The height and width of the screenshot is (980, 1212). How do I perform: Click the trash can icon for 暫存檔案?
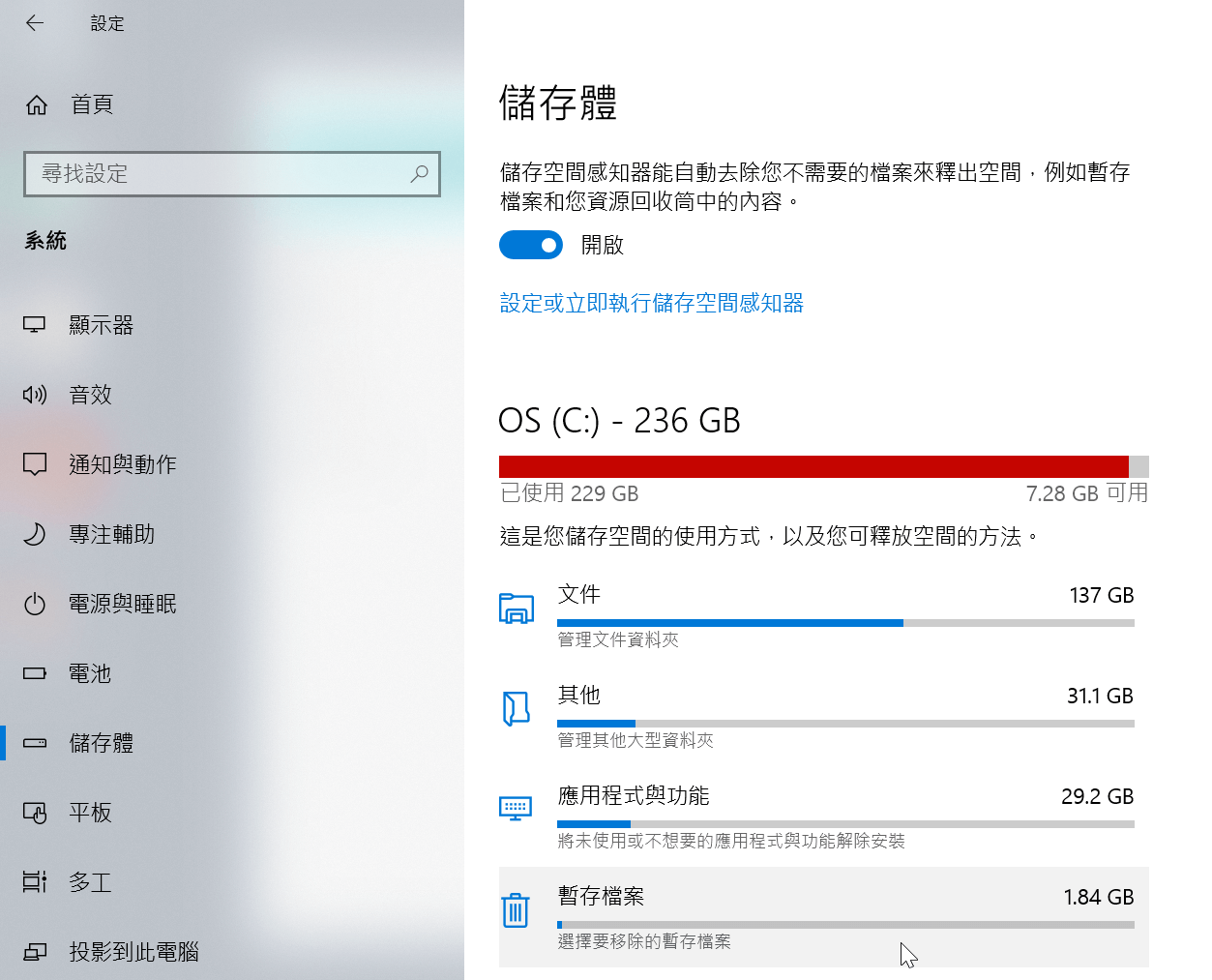(516, 910)
